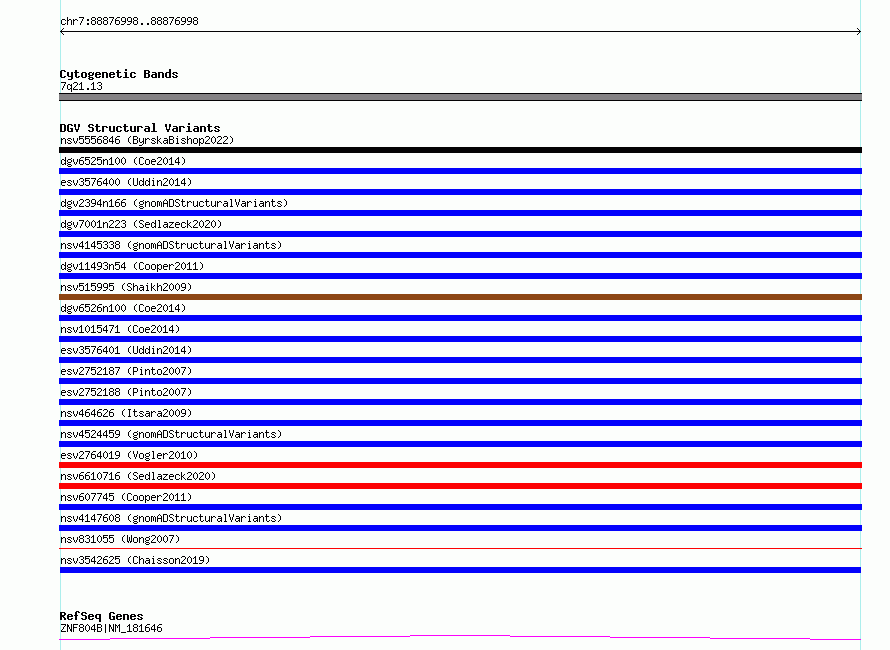Select nsv4147608 (gnomADStructuralVariants) label
This screenshot has width=890, height=650.
click(171, 518)
